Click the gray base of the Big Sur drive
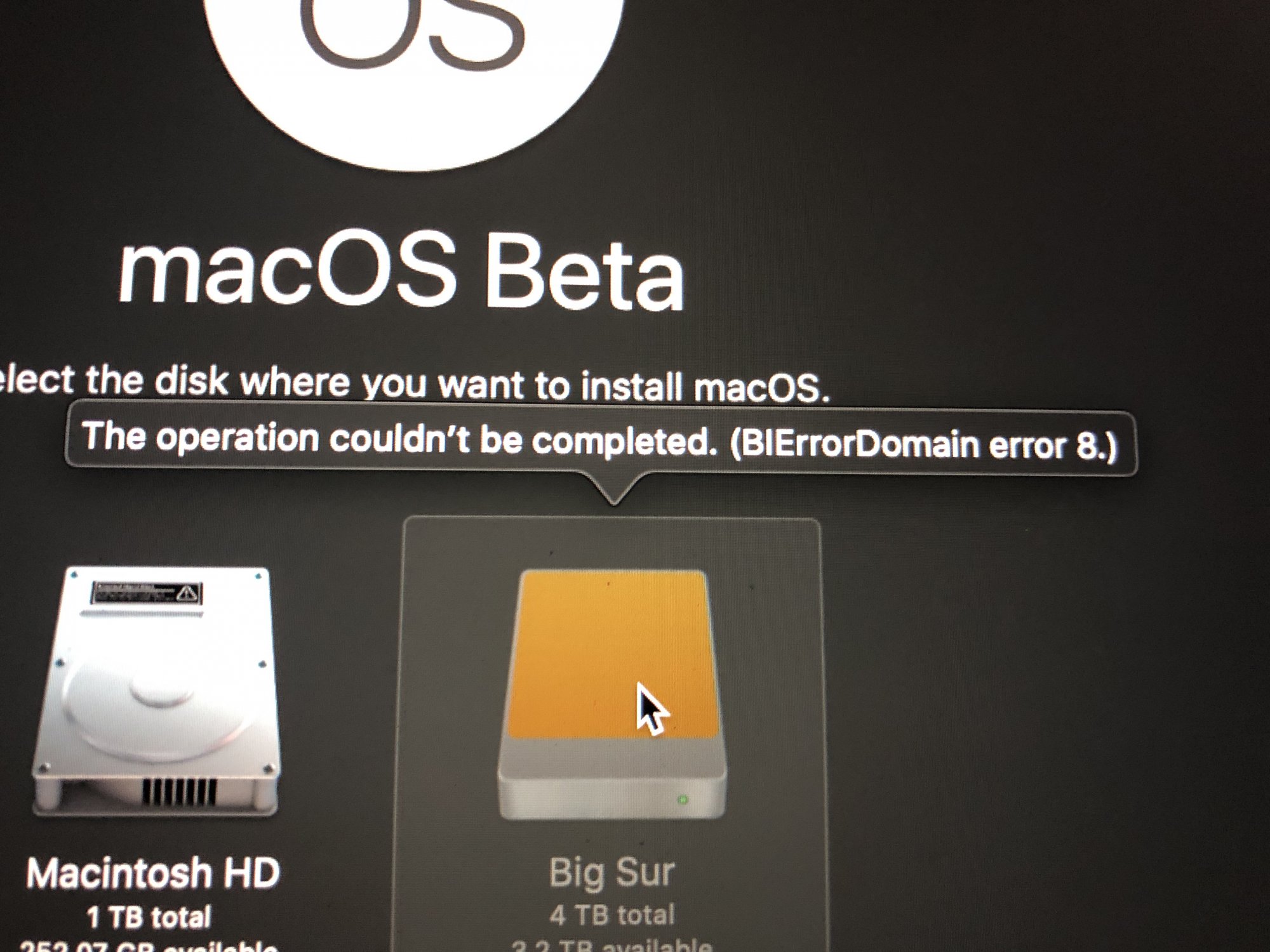This screenshot has width=1270, height=952. pyautogui.click(x=612, y=779)
